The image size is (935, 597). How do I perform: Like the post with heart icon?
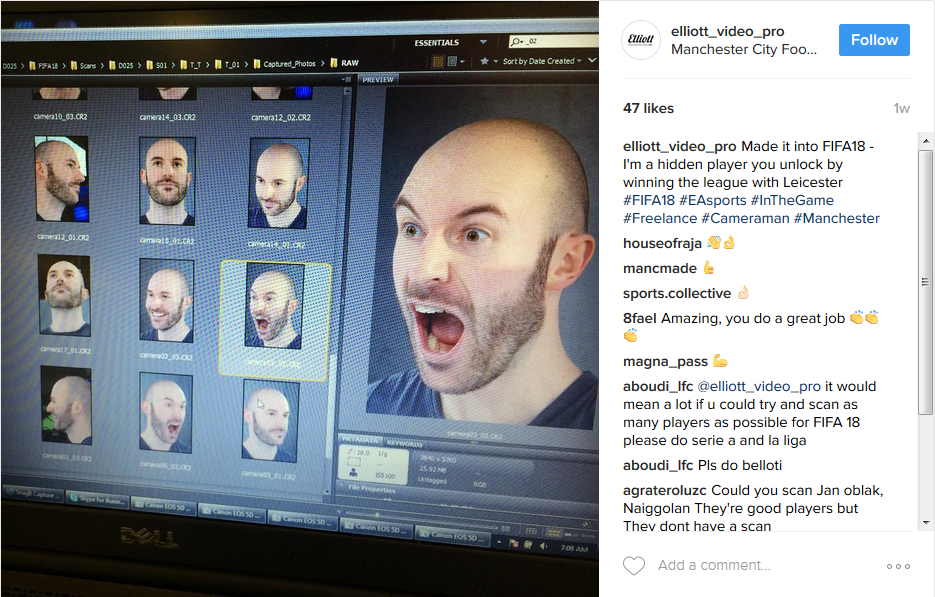634,565
